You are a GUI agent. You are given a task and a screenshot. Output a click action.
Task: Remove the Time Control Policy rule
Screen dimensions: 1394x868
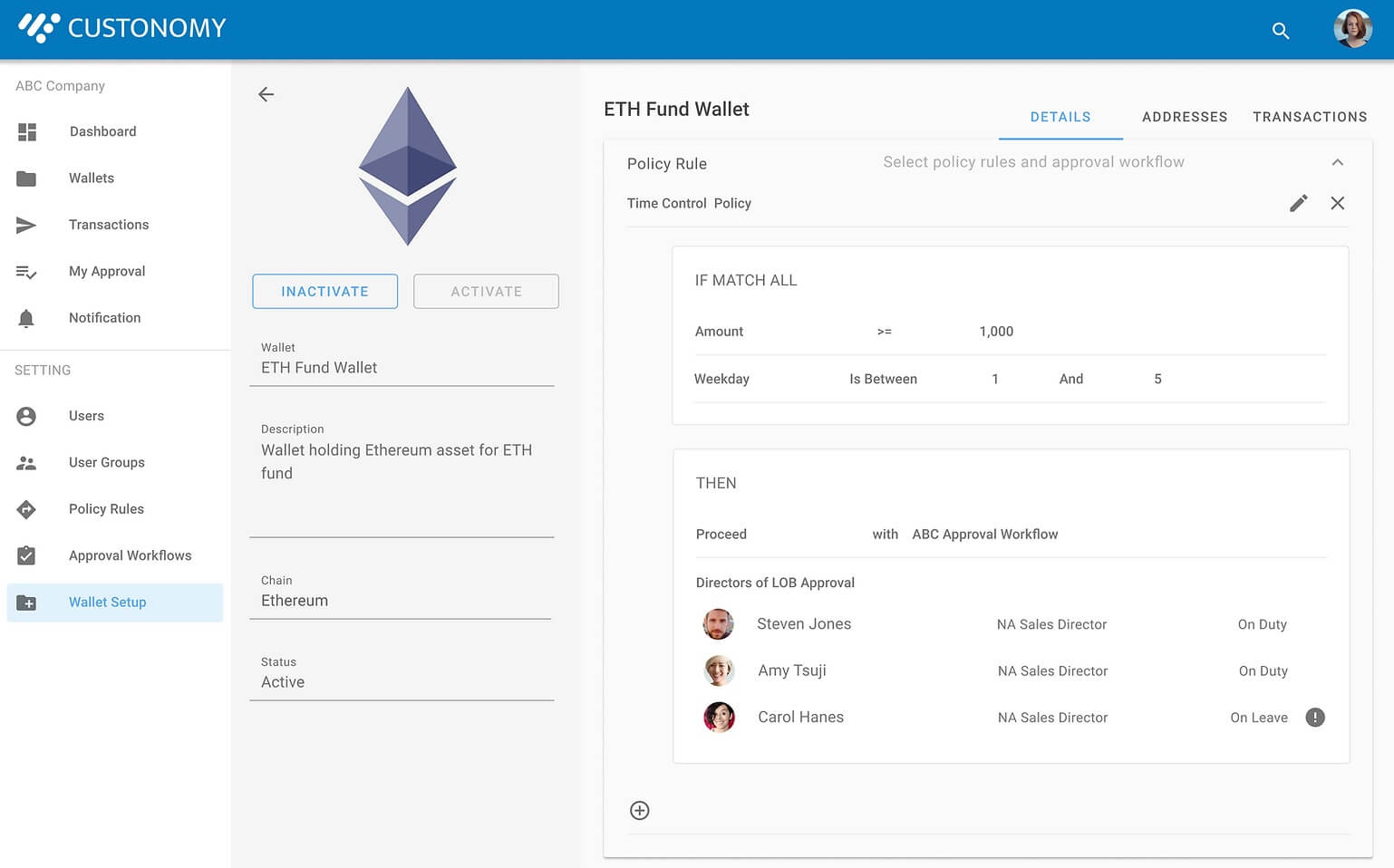[1337, 203]
